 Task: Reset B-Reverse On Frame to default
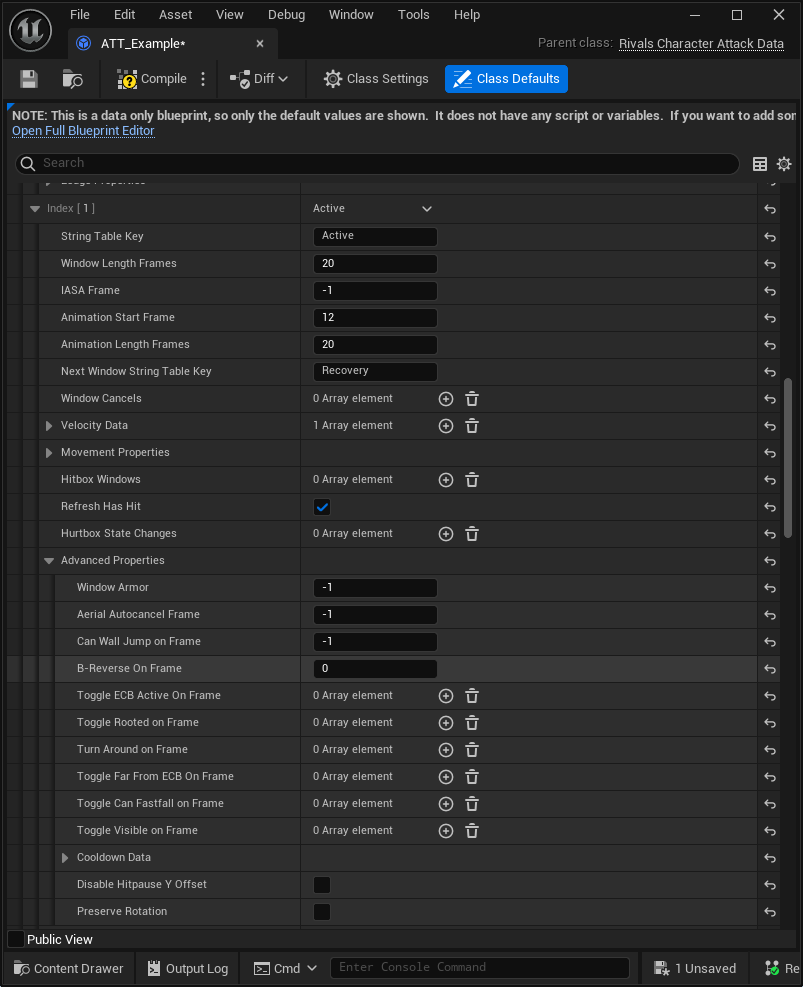coord(770,669)
